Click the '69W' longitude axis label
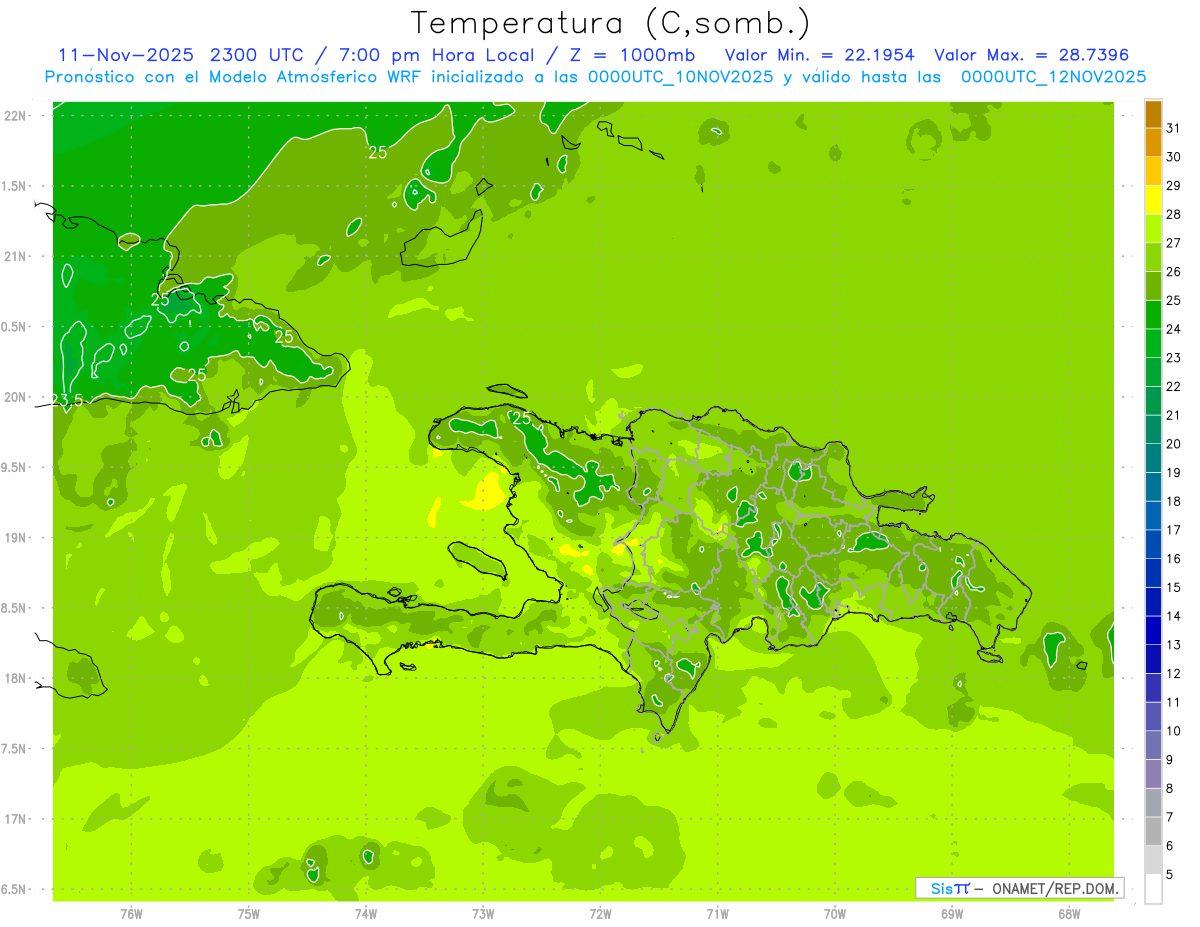Viewport: 1200px width, 927px height. [x=952, y=914]
